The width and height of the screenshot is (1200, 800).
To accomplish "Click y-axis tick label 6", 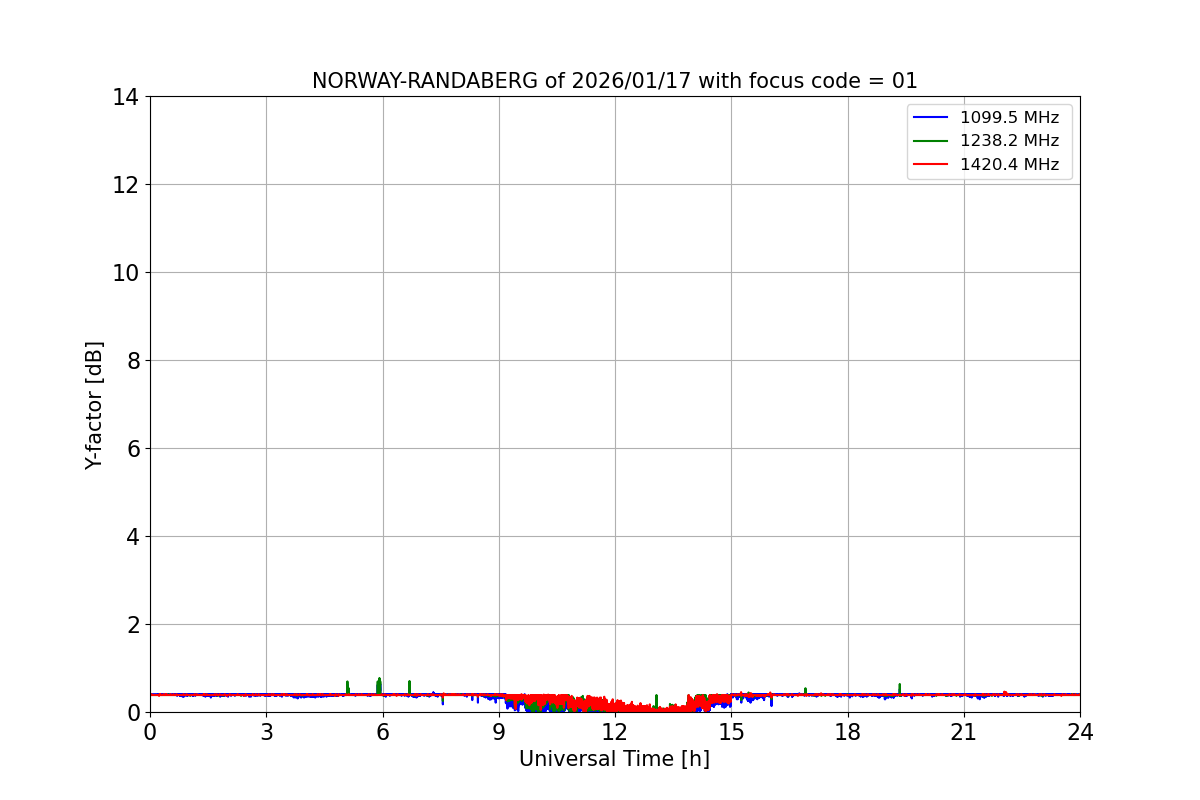I will click(x=132, y=449).
